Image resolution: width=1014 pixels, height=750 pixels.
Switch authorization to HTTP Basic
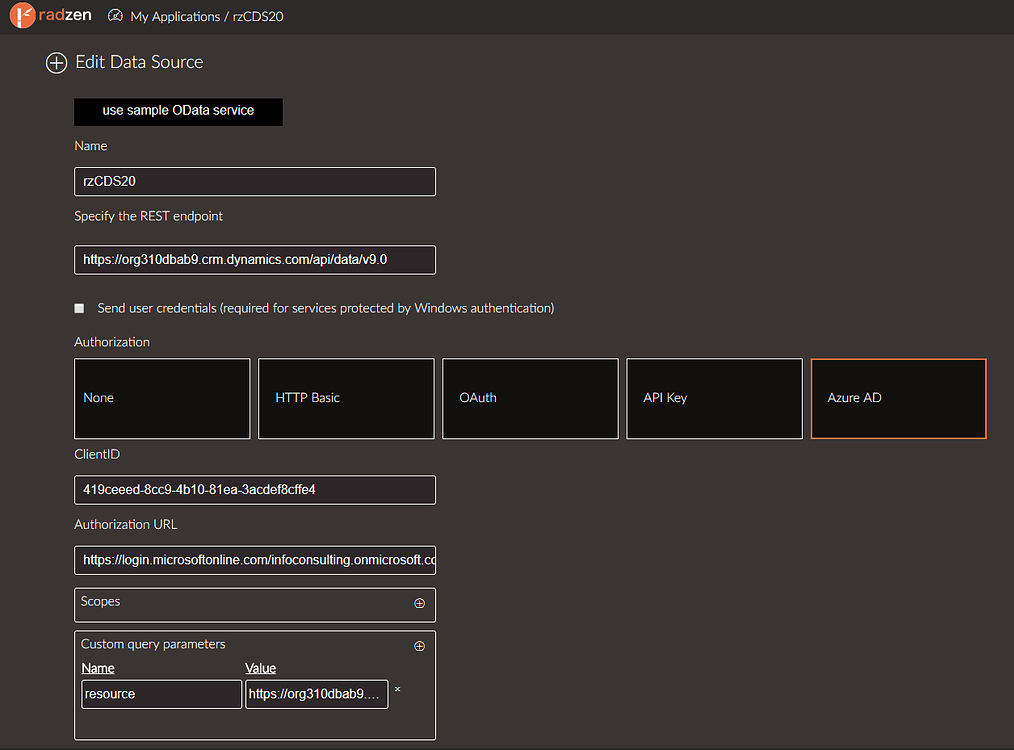click(345, 398)
